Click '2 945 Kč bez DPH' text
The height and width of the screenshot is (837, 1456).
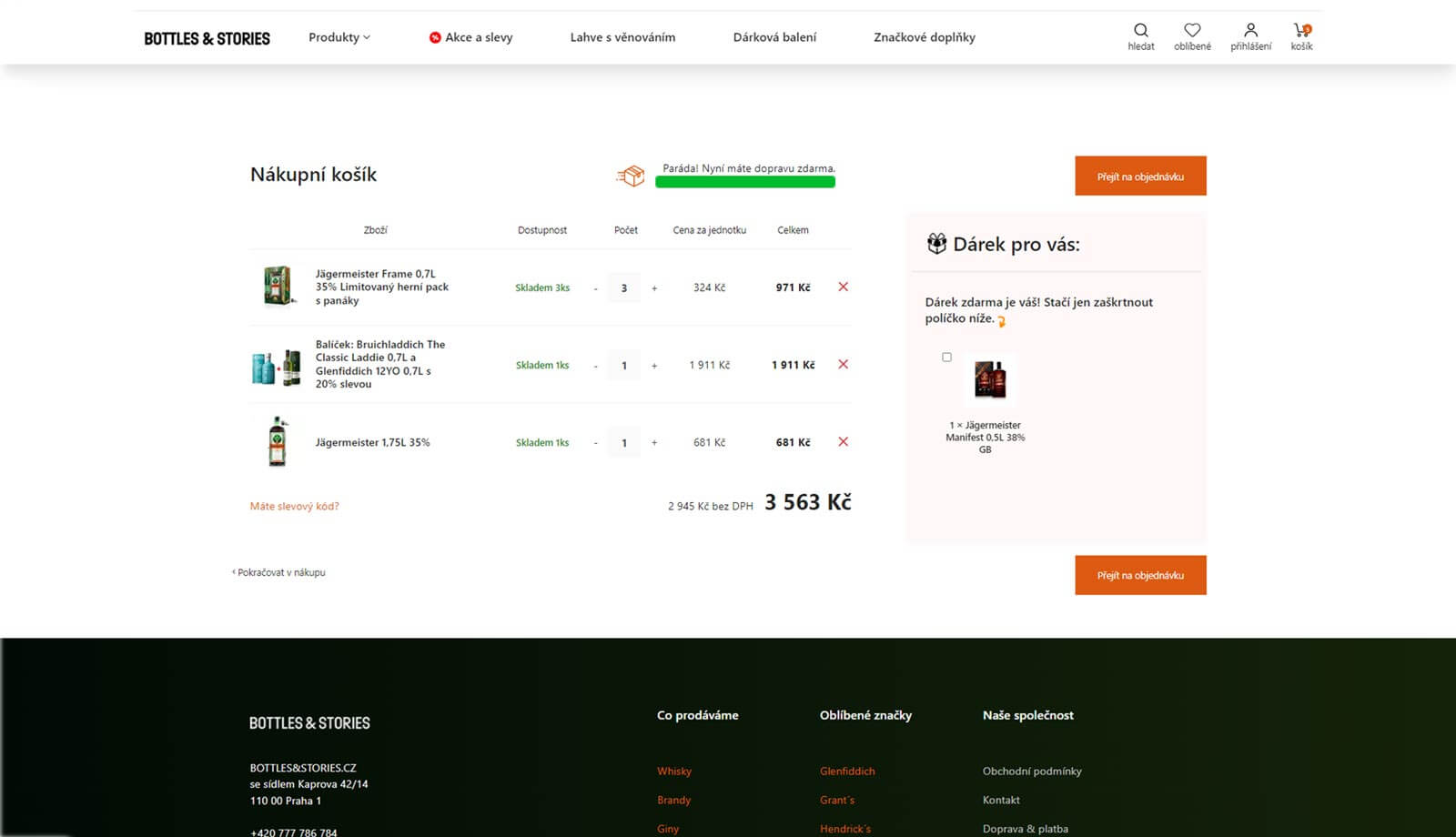[711, 506]
